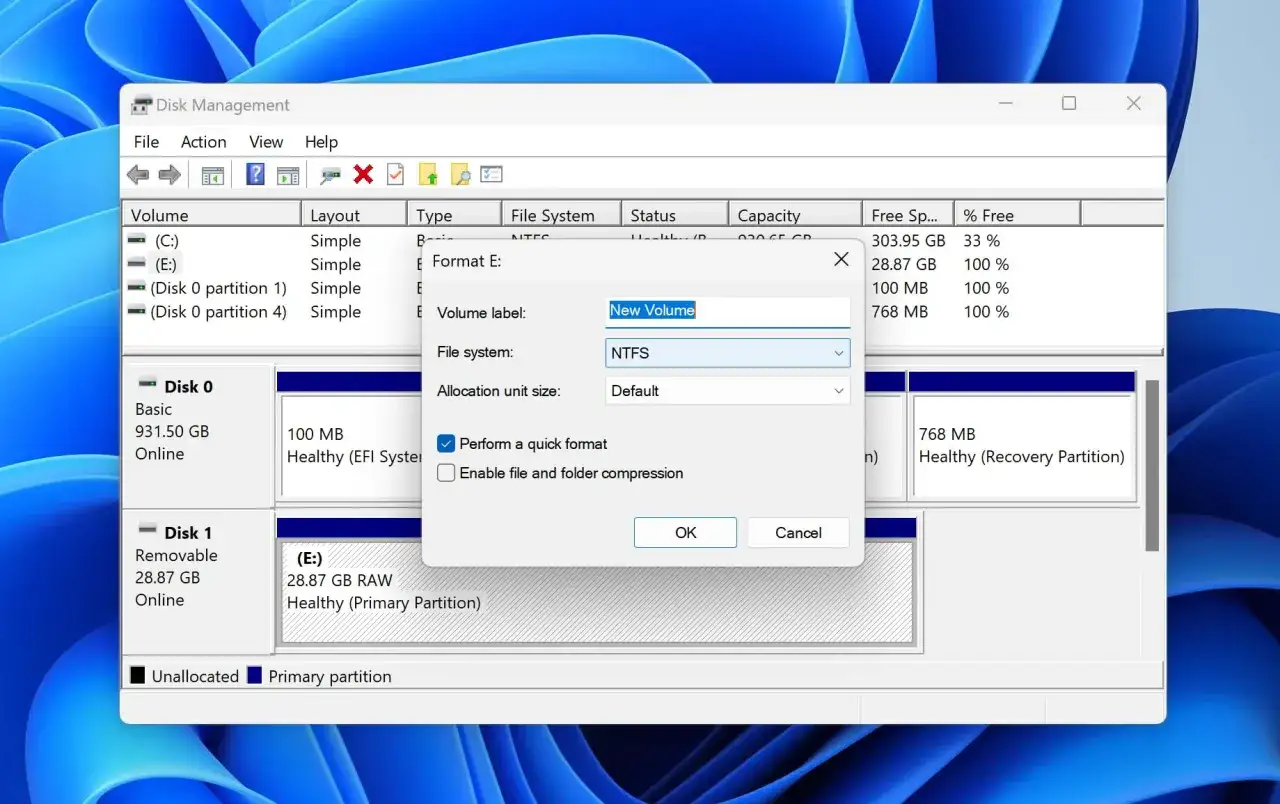Open the Action menu
The image size is (1280, 804).
click(x=203, y=142)
